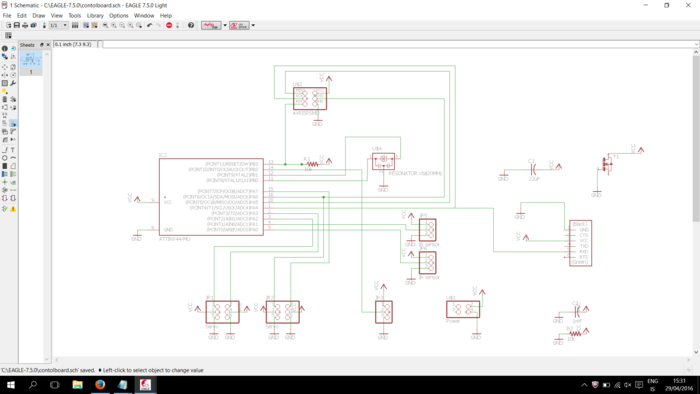Click the taskbar search icon
This screenshot has width=700, height=394.
click(x=33, y=385)
